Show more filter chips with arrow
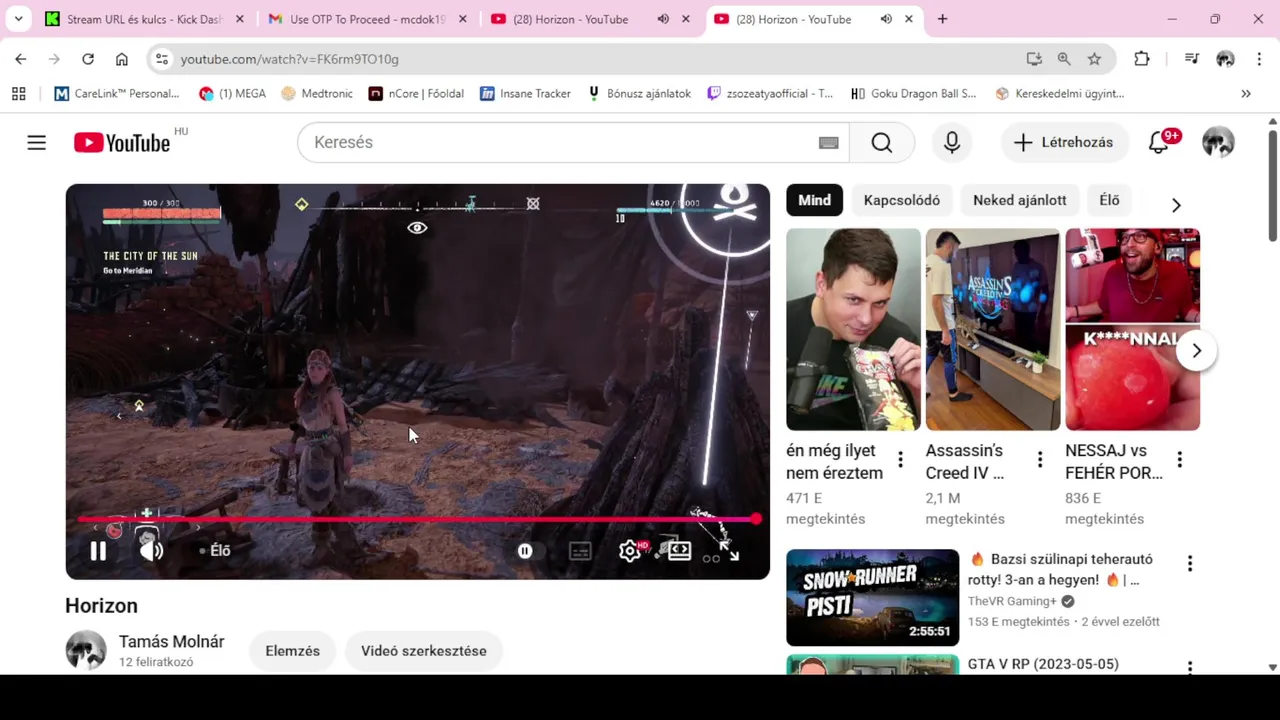 1176,205
